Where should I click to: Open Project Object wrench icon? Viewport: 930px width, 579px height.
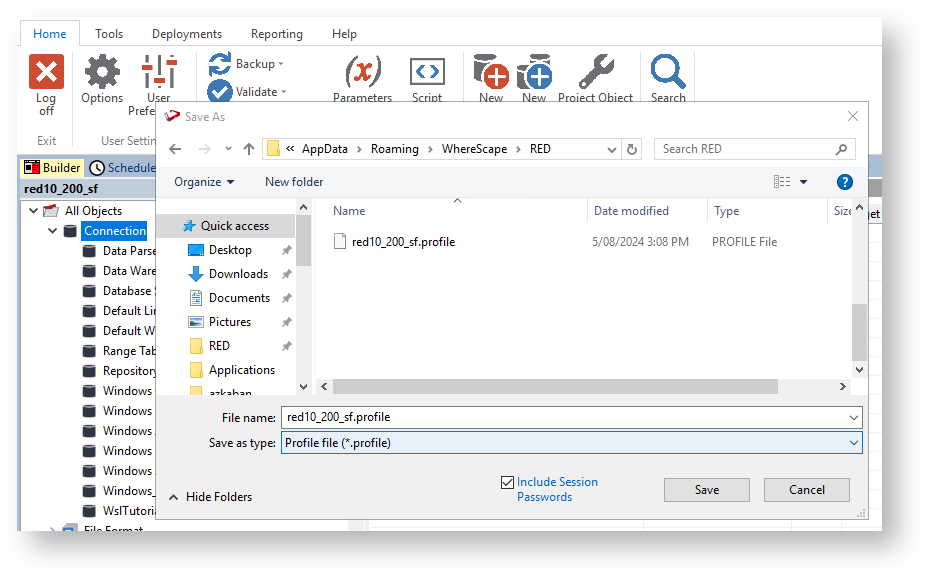point(595,72)
